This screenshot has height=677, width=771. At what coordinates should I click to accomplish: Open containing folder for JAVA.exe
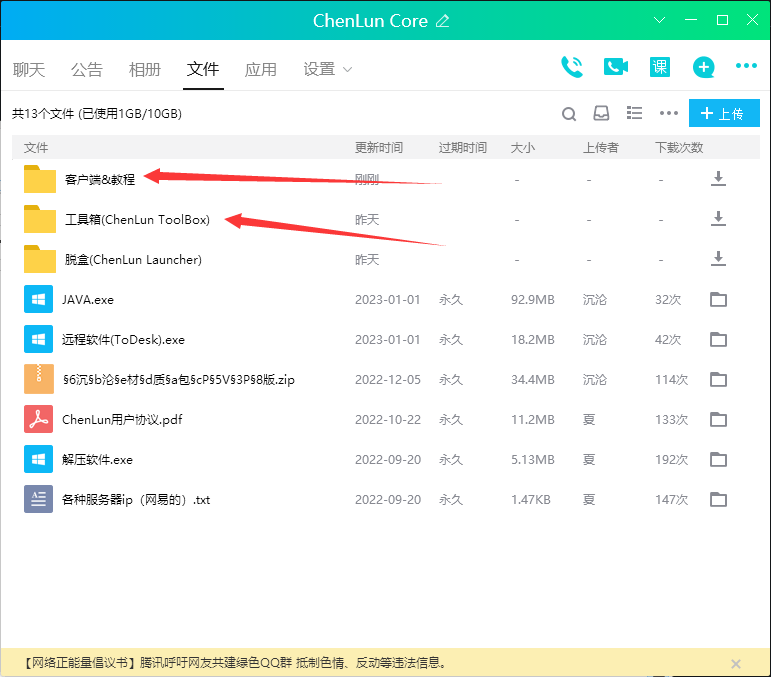point(717,300)
